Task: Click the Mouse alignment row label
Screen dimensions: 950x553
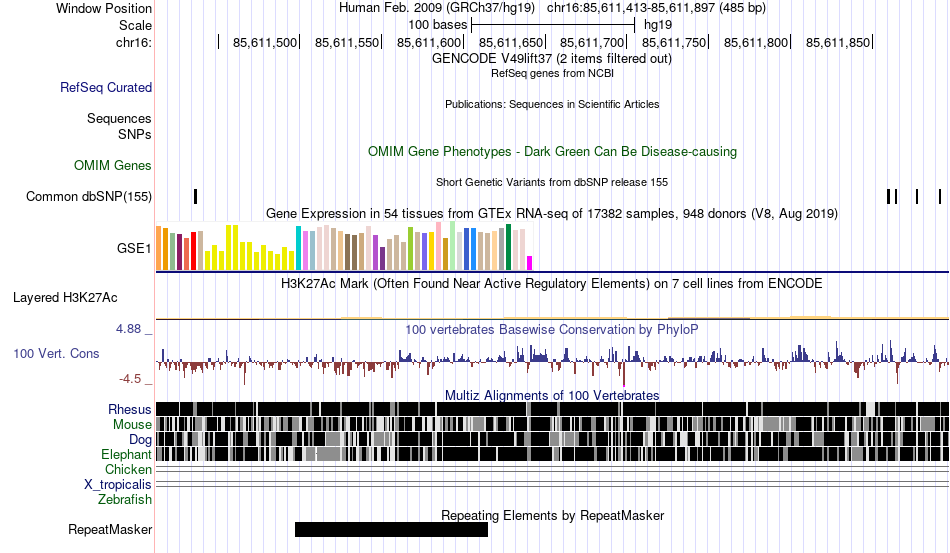Action: [x=132, y=425]
